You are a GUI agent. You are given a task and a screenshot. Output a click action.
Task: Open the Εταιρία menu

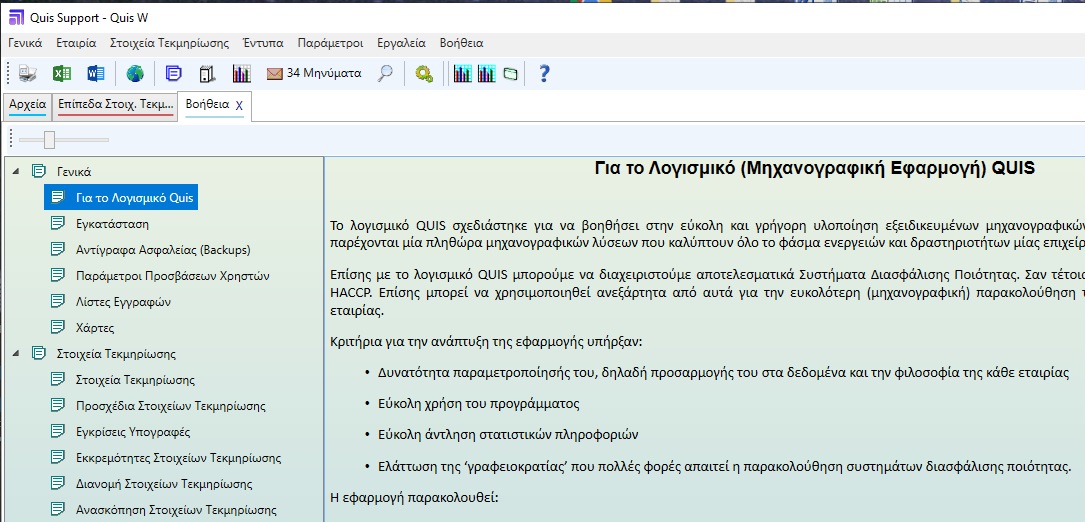click(76, 43)
